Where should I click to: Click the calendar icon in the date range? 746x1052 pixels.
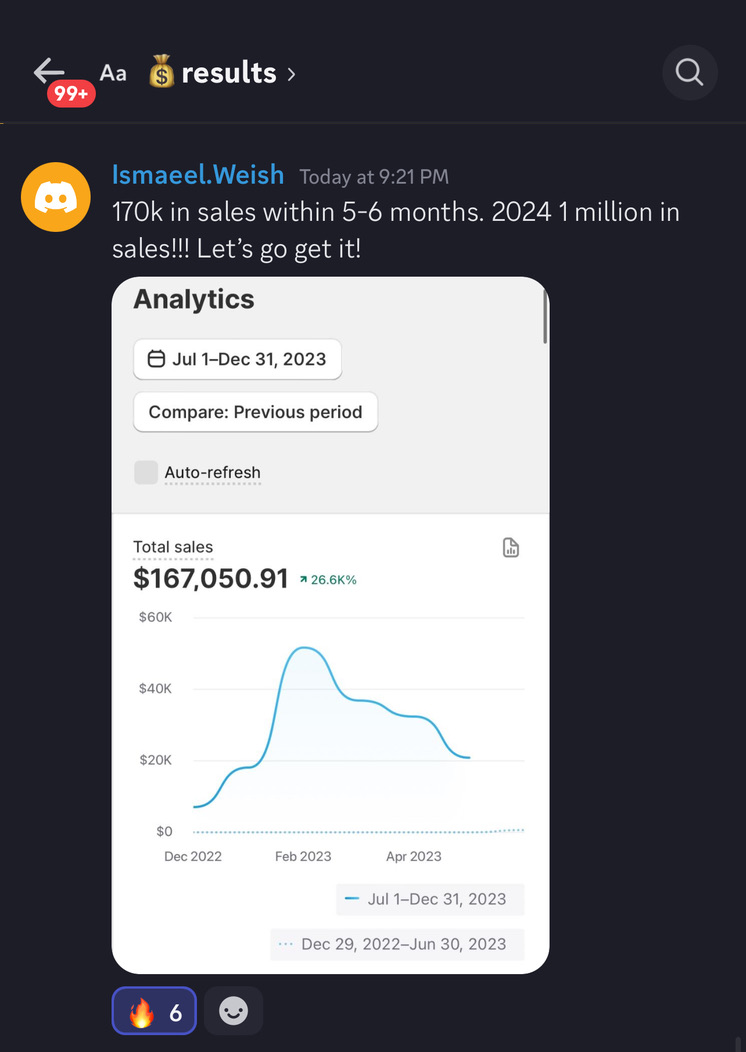click(x=156, y=359)
